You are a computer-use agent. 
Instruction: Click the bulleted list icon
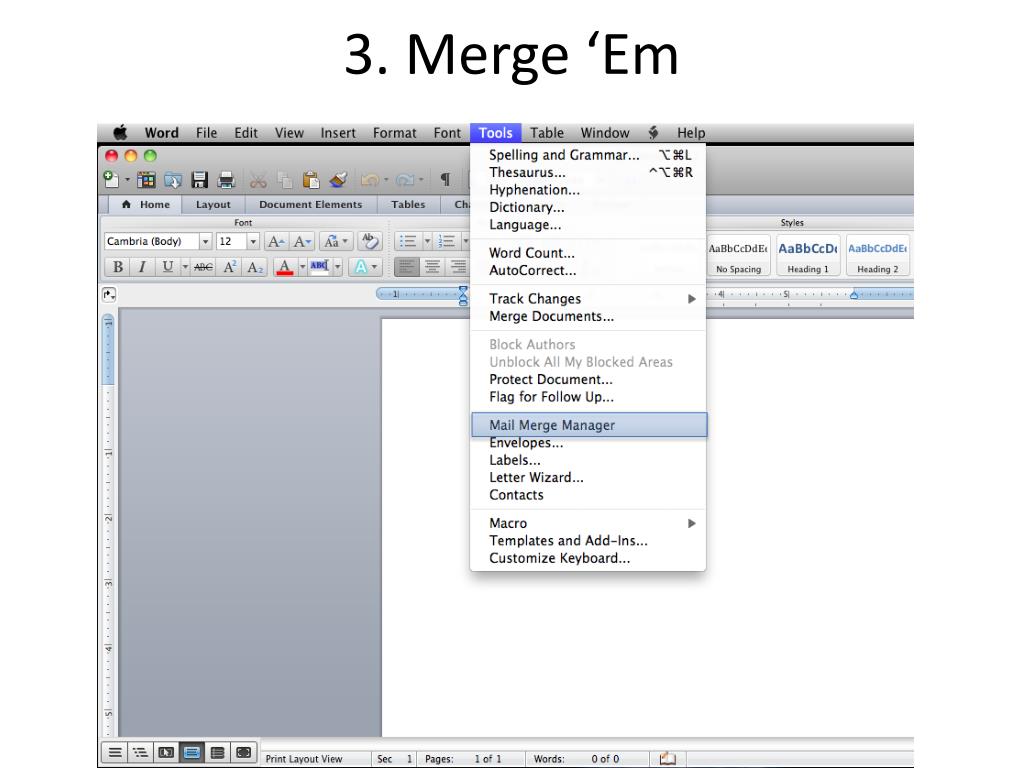(x=408, y=242)
